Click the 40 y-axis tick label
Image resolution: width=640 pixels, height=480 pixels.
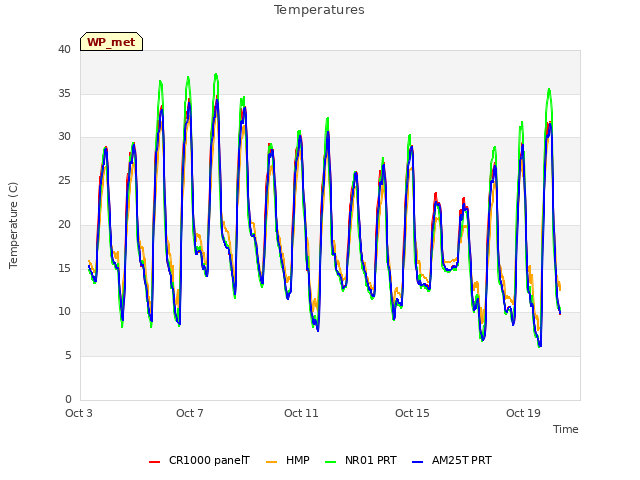[x=64, y=49]
